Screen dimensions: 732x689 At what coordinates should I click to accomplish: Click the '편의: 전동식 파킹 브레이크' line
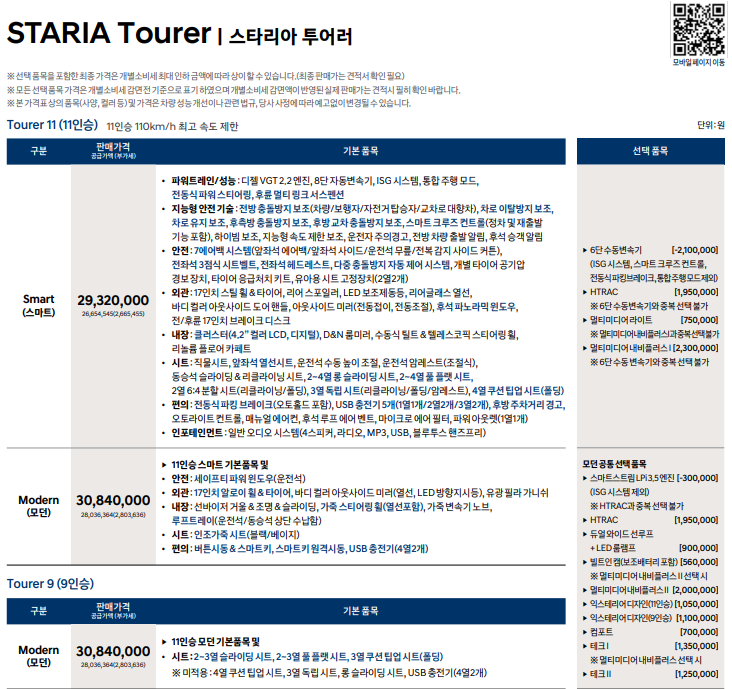pos(368,405)
